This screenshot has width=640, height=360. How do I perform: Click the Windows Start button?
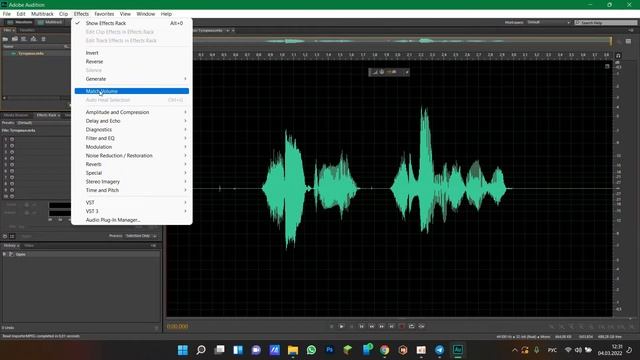(x=182, y=350)
